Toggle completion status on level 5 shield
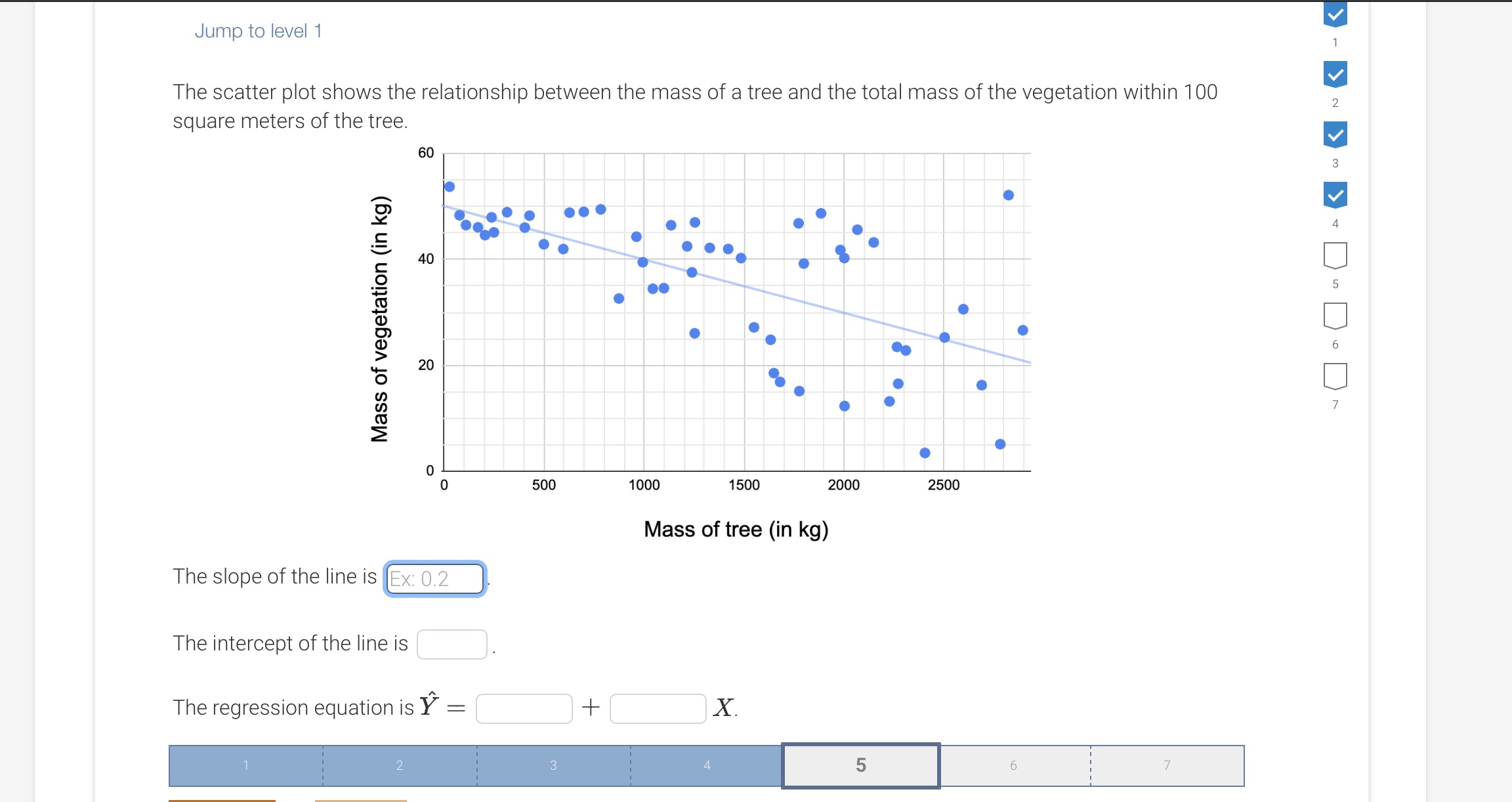Viewport: 1512px width, 802px height. coord(1335,256)
